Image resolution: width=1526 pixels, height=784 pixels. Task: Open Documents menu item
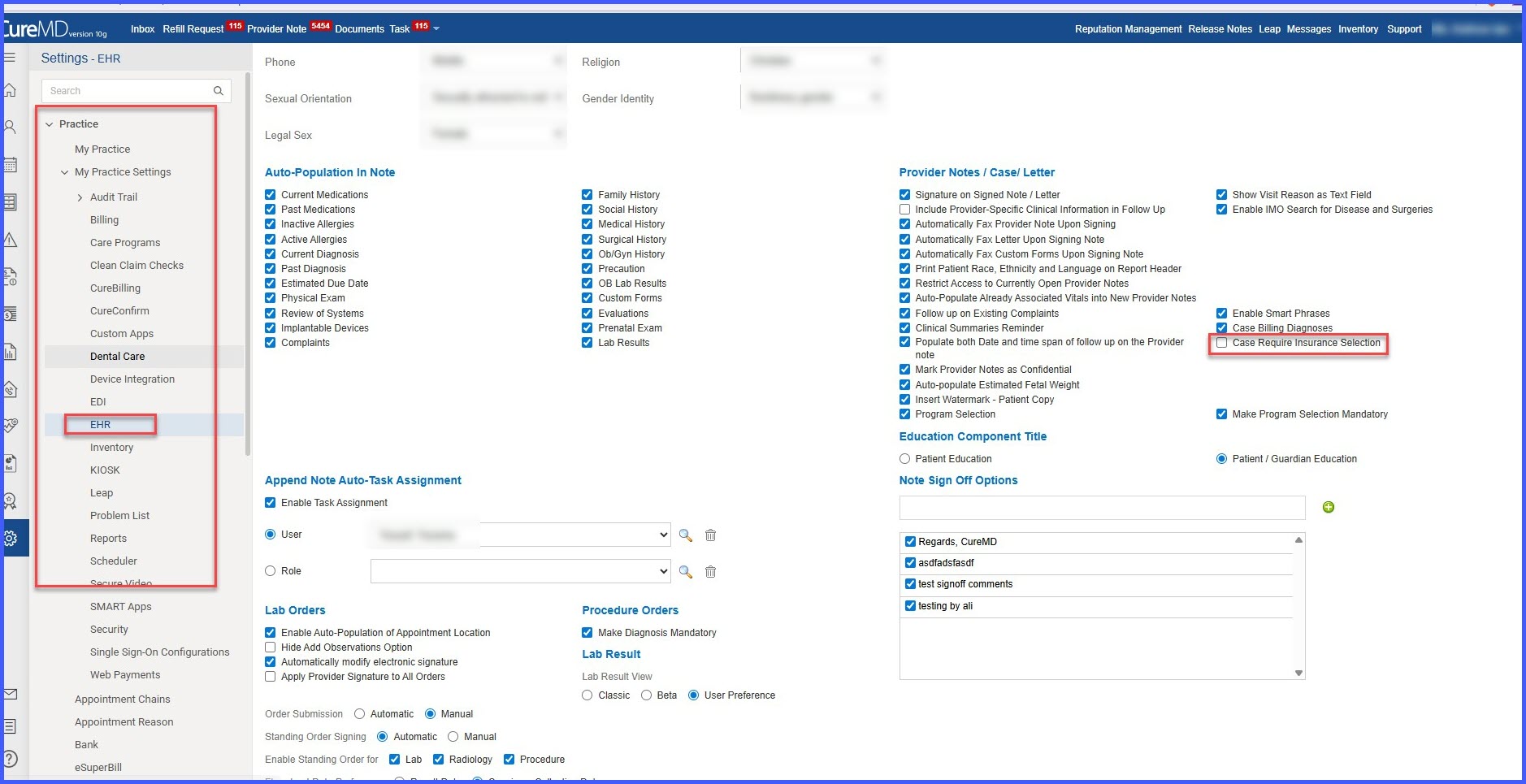click(359, 29)
